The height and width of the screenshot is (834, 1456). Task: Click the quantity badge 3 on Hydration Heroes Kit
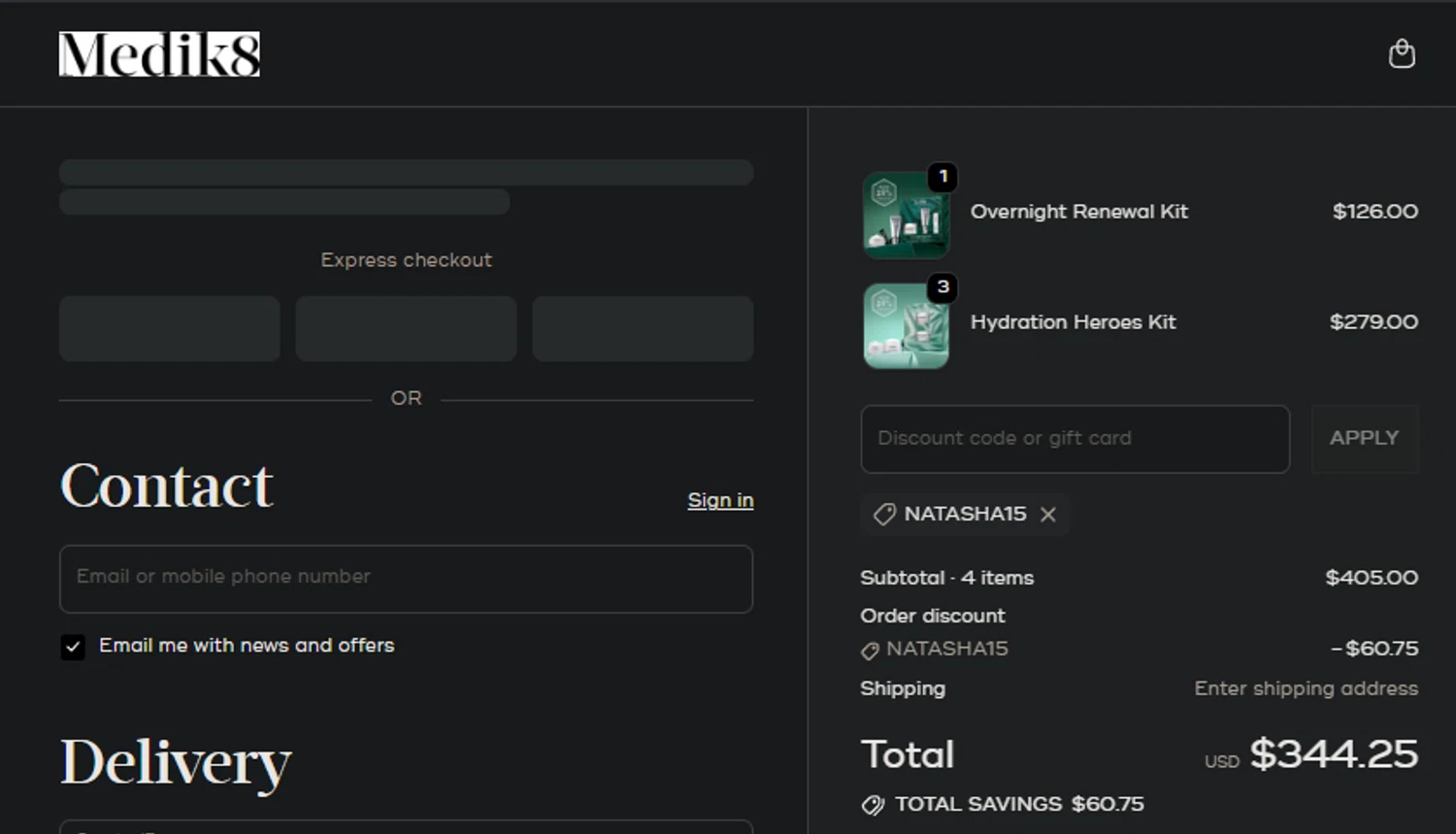pyautogui.click(x=943, y=287)
